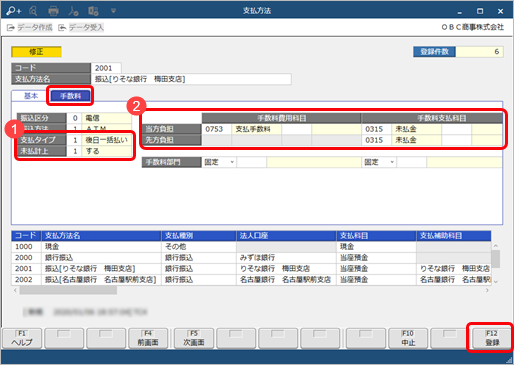Click the horizontal scrollbar thumb
The image size is (514, 365).
(x=68, y=290)
